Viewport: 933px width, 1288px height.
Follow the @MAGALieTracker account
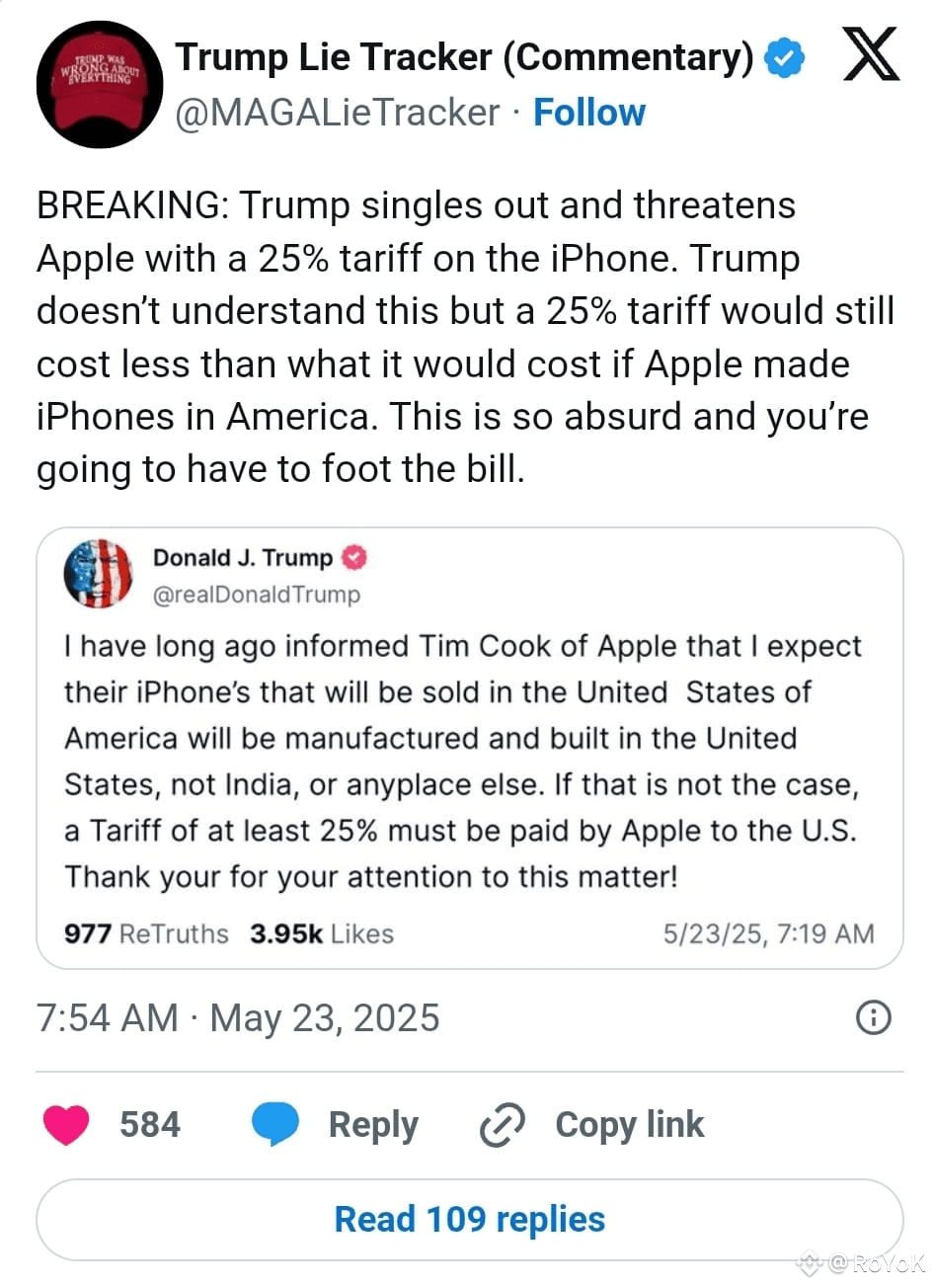[x=589, y=113]
